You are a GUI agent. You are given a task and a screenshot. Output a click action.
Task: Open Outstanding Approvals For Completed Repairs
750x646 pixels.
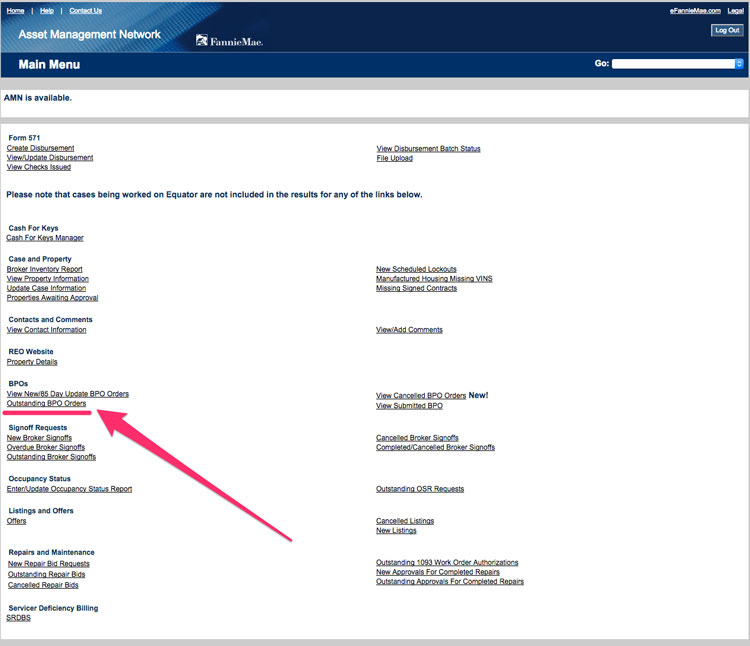pyautogui.click(x=450, y=582)
